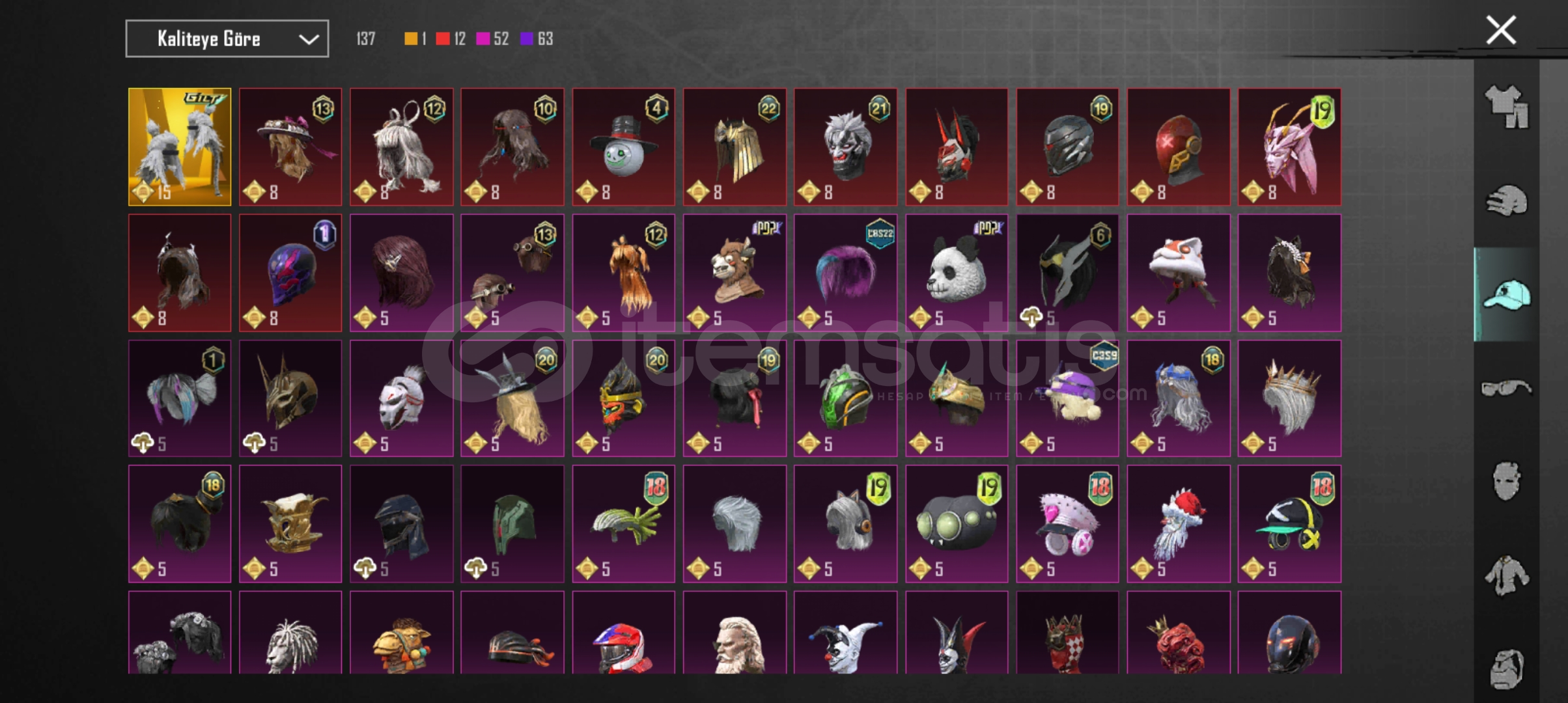
Task: Expand the sort list using the chevron arrow
Action: point(309,39)
